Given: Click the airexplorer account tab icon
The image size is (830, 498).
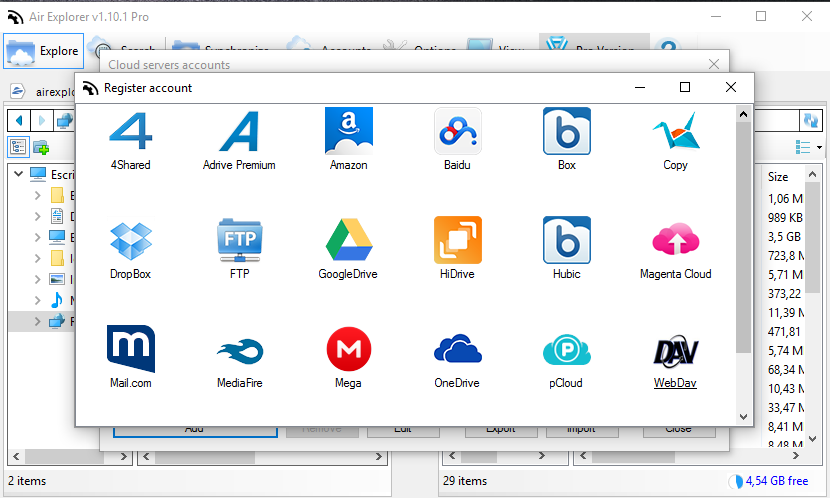Looking at the screenshot, I should [x=17, y=91].
